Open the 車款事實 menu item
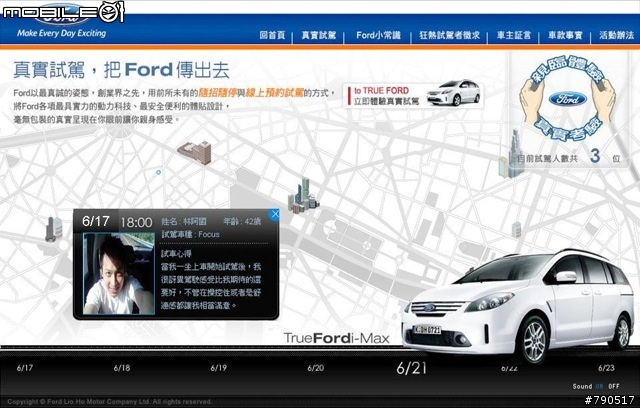The height and width of the screenshot is (408, 640). pyautogui.click(x=565, y=35)
